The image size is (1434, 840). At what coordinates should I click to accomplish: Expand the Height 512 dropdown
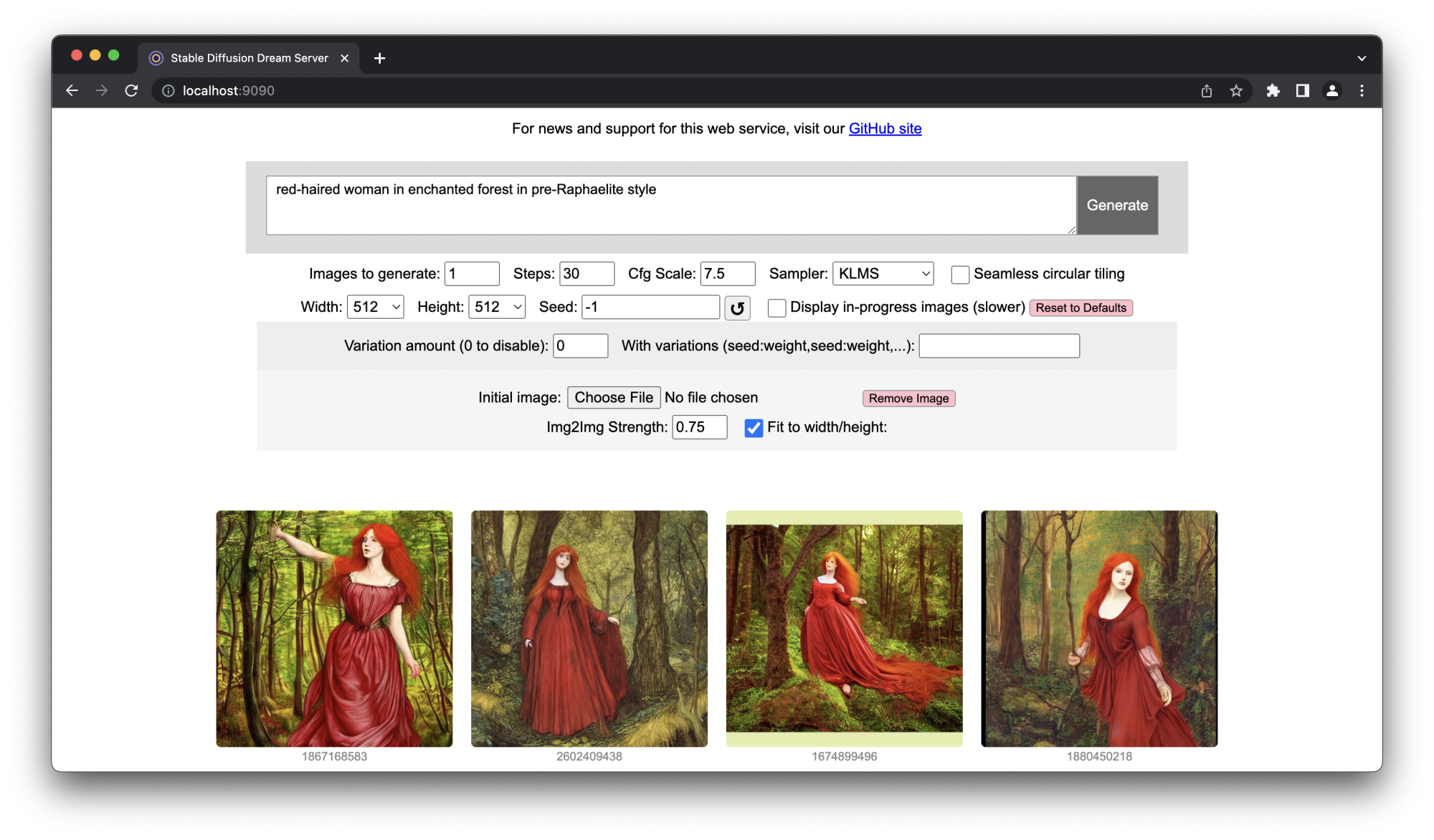click(x=497, y=307)
